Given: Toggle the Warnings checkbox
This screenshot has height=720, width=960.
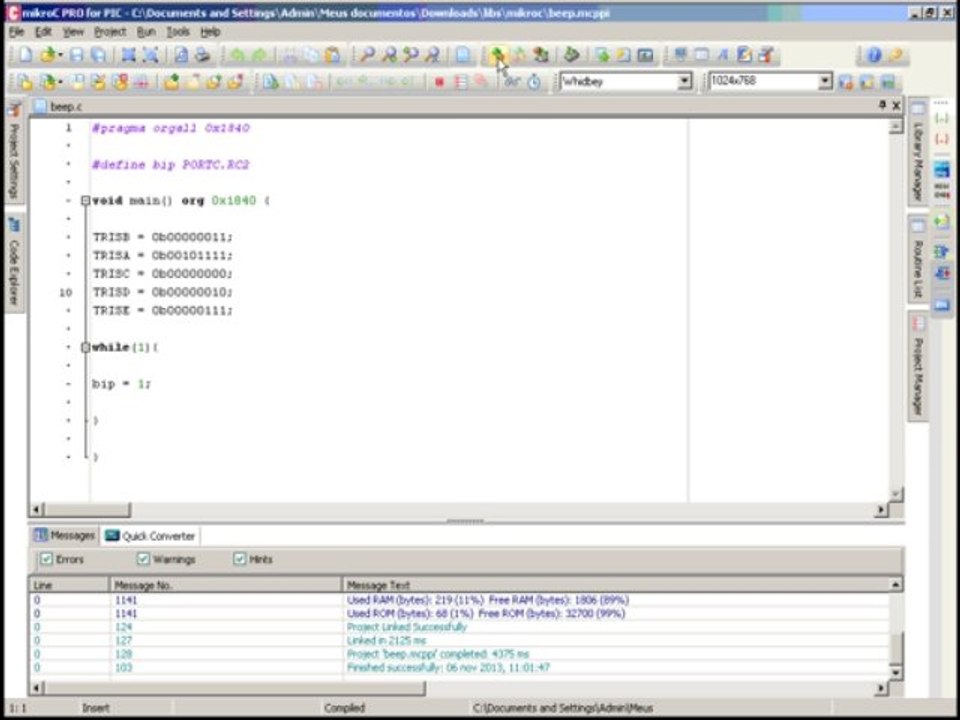Looking at the screenshot, I should (143, 558).
